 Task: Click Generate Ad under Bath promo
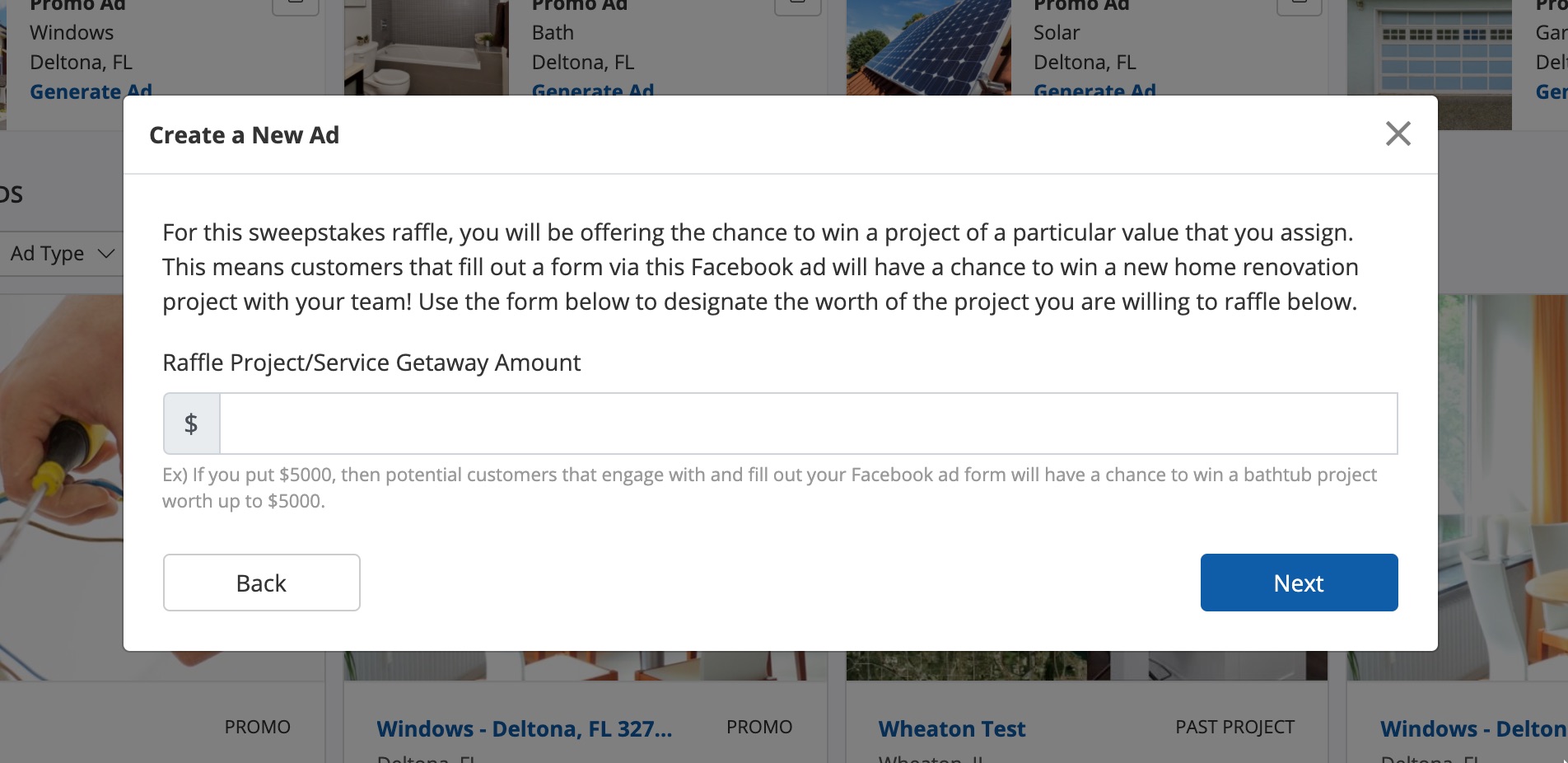pos(593,89)
